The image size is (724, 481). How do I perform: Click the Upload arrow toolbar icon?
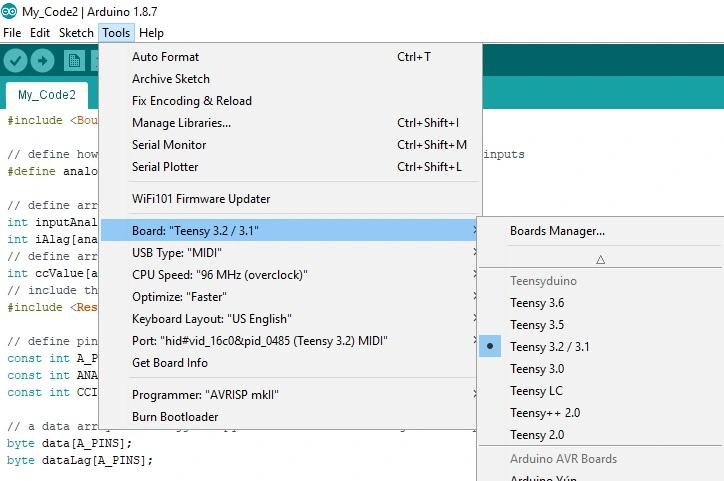(x=43, y=61)
